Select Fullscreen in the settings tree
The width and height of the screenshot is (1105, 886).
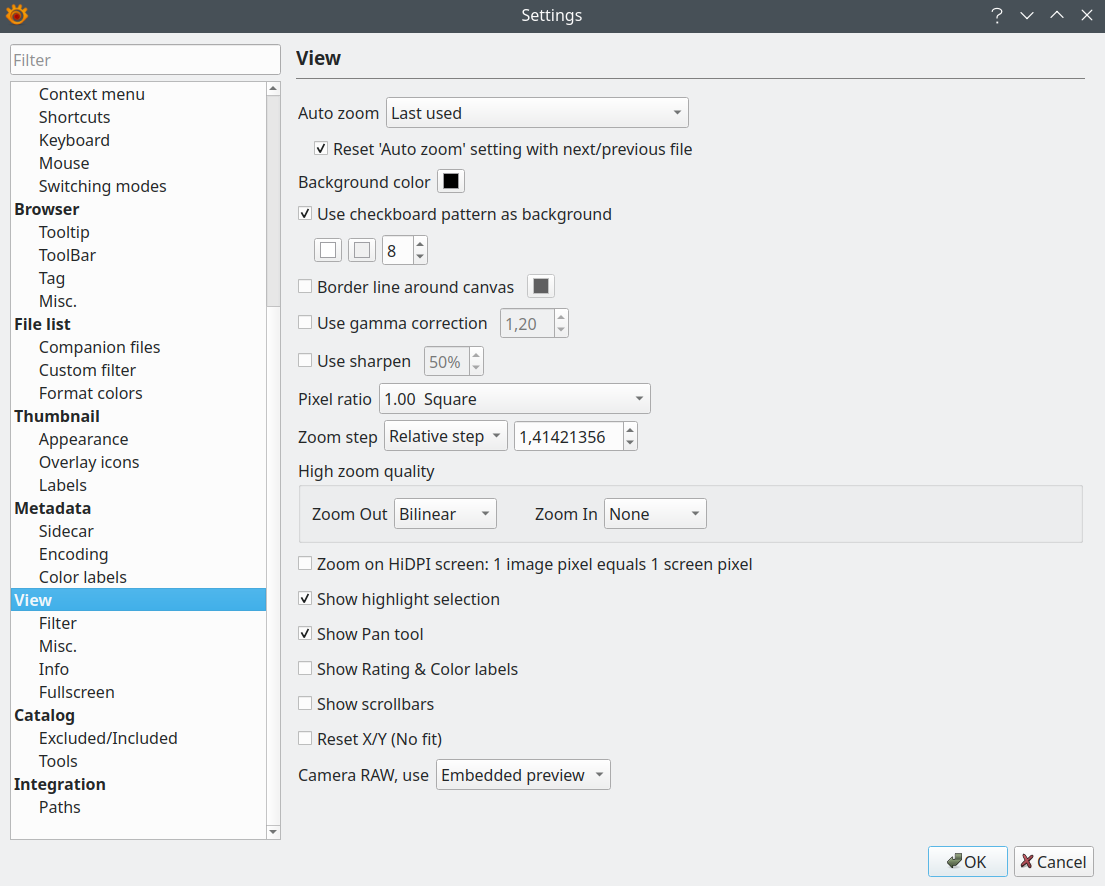point(76,692)
